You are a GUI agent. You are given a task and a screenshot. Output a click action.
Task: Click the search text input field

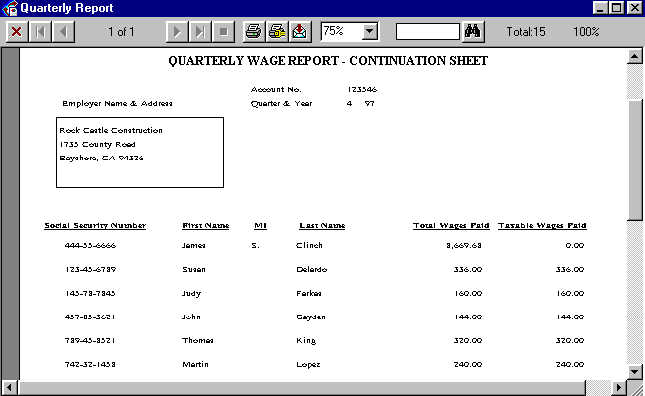click(427, 32)
